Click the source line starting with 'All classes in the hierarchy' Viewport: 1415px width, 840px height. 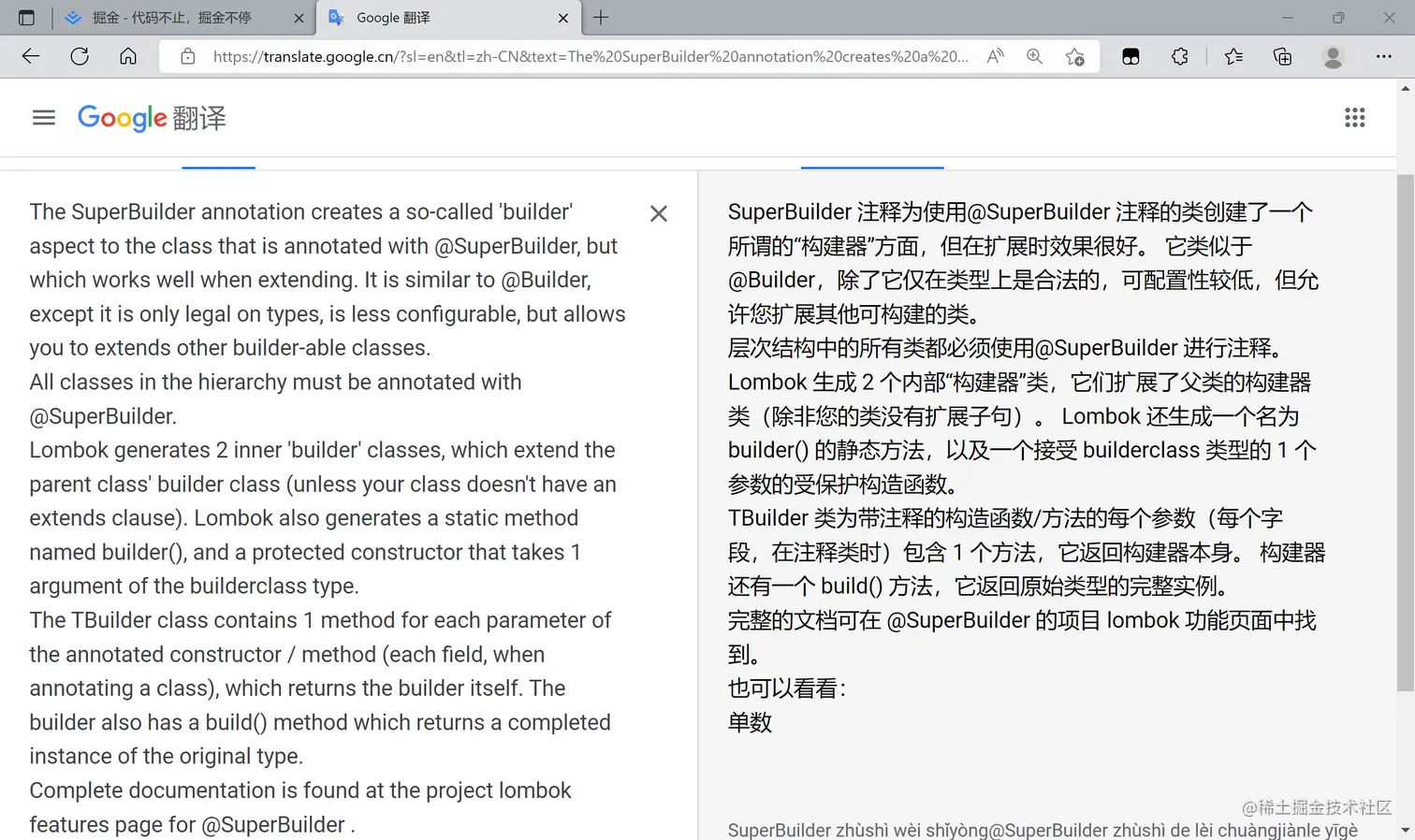pyautogui.click(x=275, y=382)
